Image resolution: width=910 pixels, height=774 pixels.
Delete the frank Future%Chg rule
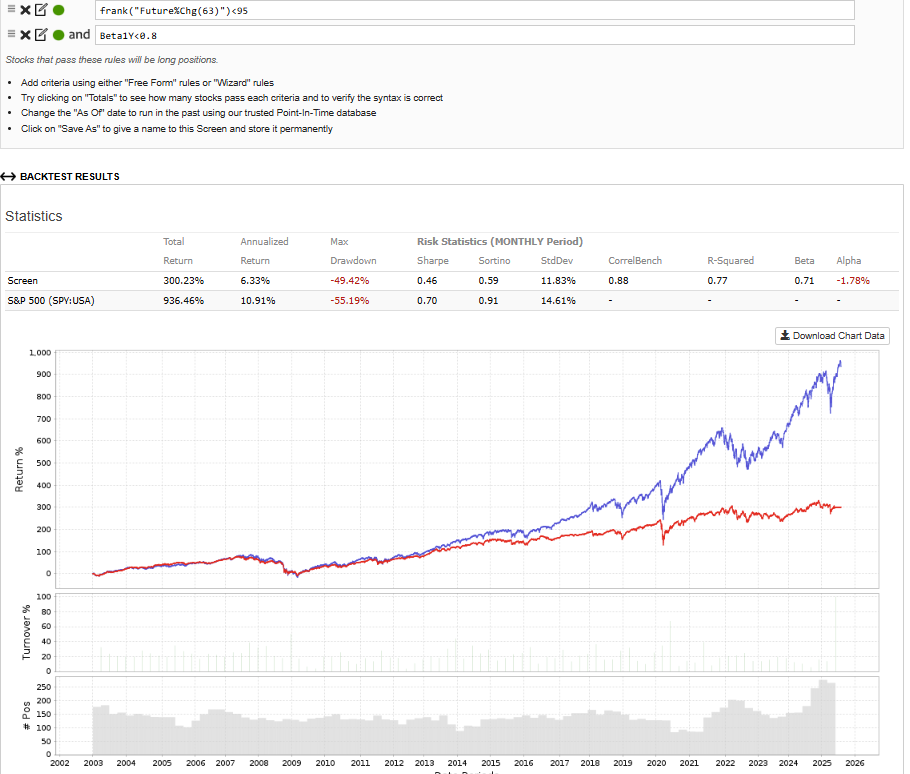tap(25, 10)
